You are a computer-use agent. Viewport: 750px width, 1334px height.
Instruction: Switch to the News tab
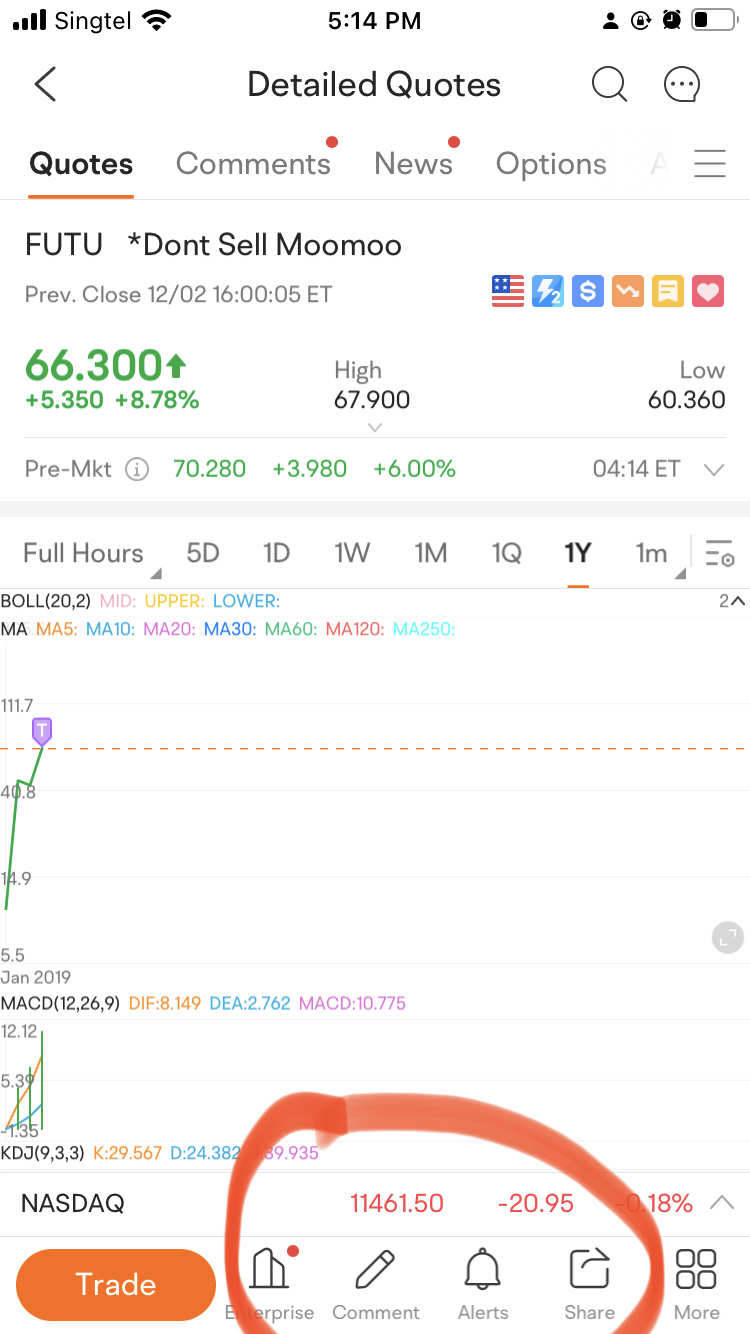coord(413,164)
